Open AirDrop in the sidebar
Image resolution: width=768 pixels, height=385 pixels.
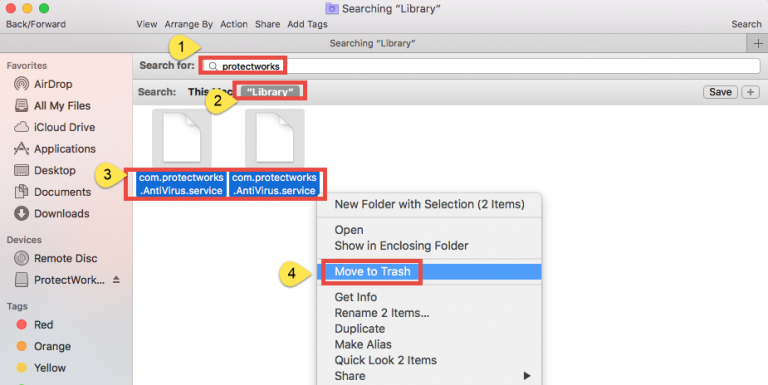(43, 84)
